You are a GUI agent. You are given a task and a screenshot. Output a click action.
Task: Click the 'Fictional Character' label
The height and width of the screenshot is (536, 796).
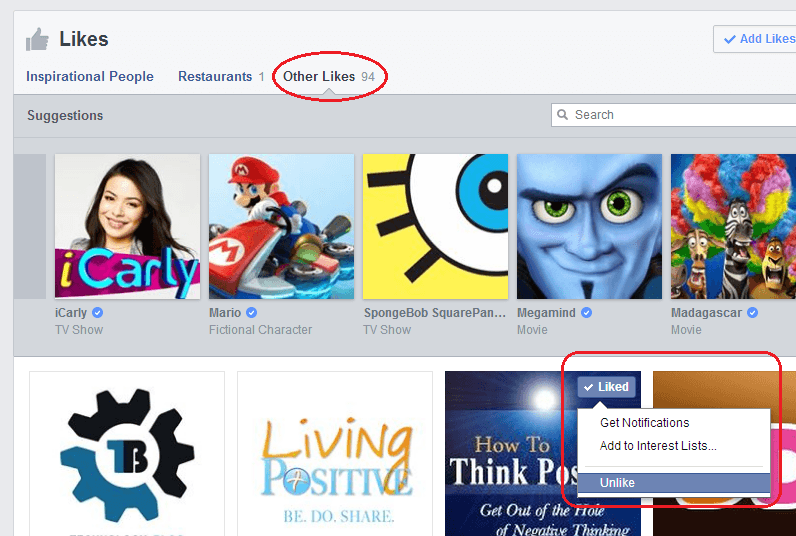point(260,330)
